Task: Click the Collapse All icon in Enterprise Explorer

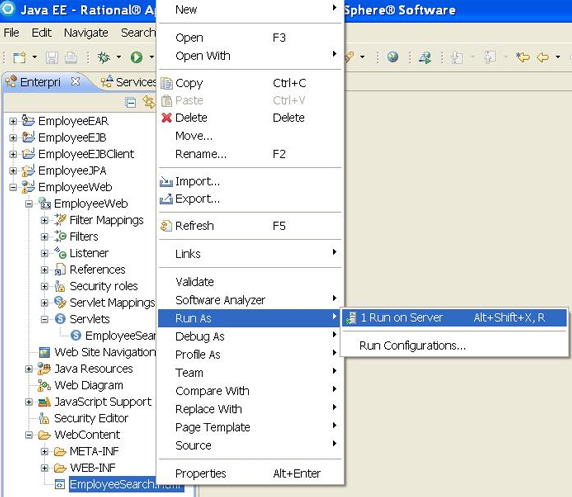Action: click(130, 103)
